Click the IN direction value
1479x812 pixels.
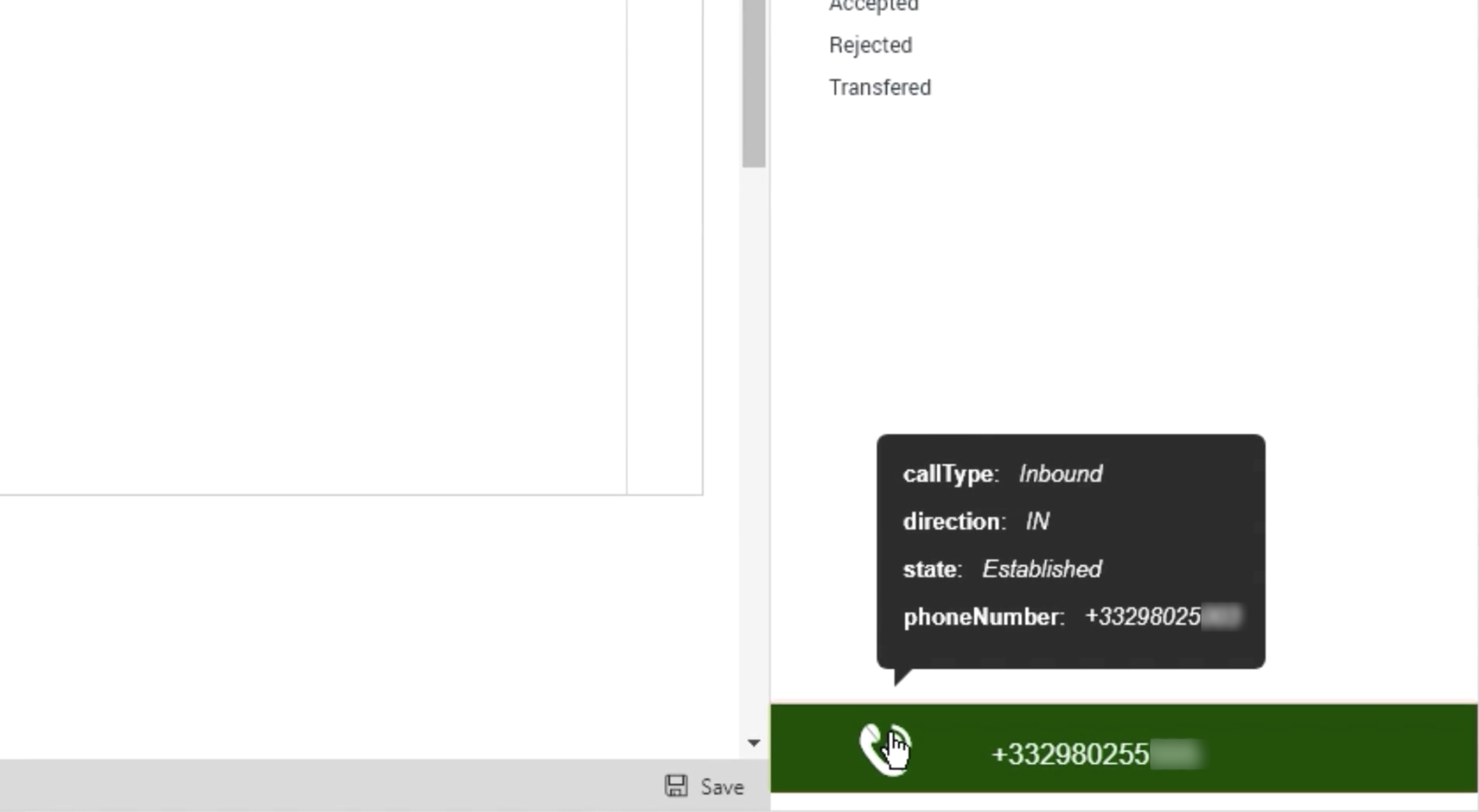[1037, 522]
